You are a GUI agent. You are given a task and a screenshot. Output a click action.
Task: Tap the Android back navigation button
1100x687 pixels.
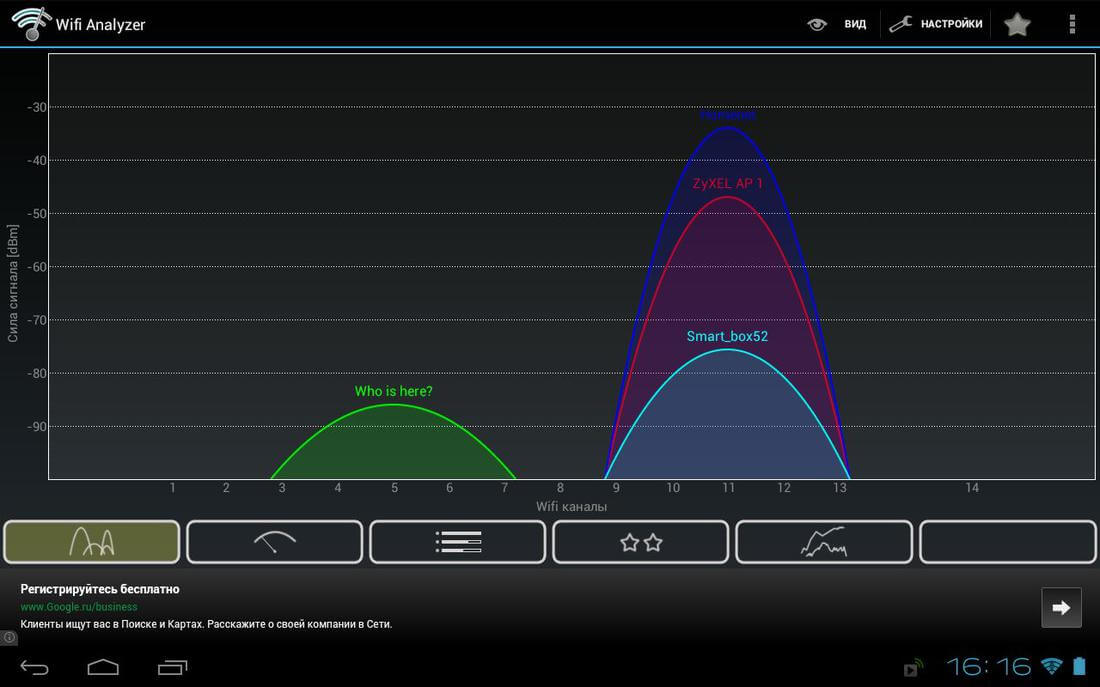34,667
